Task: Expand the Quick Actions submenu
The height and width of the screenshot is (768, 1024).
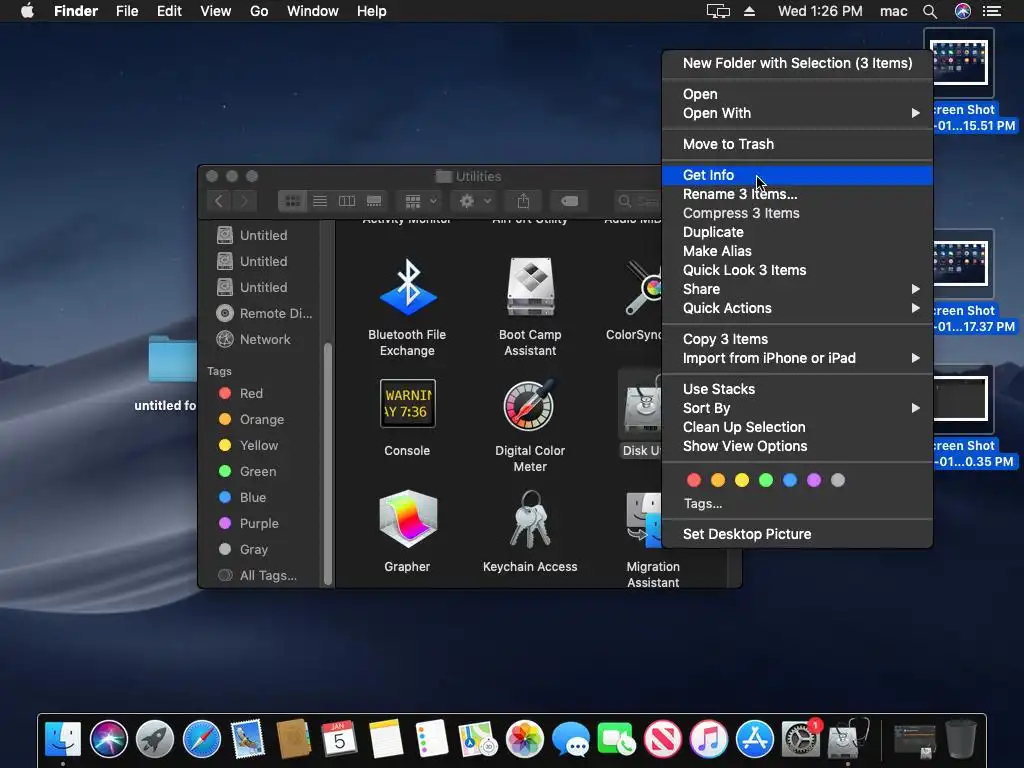Action: [x=797, y=308]
